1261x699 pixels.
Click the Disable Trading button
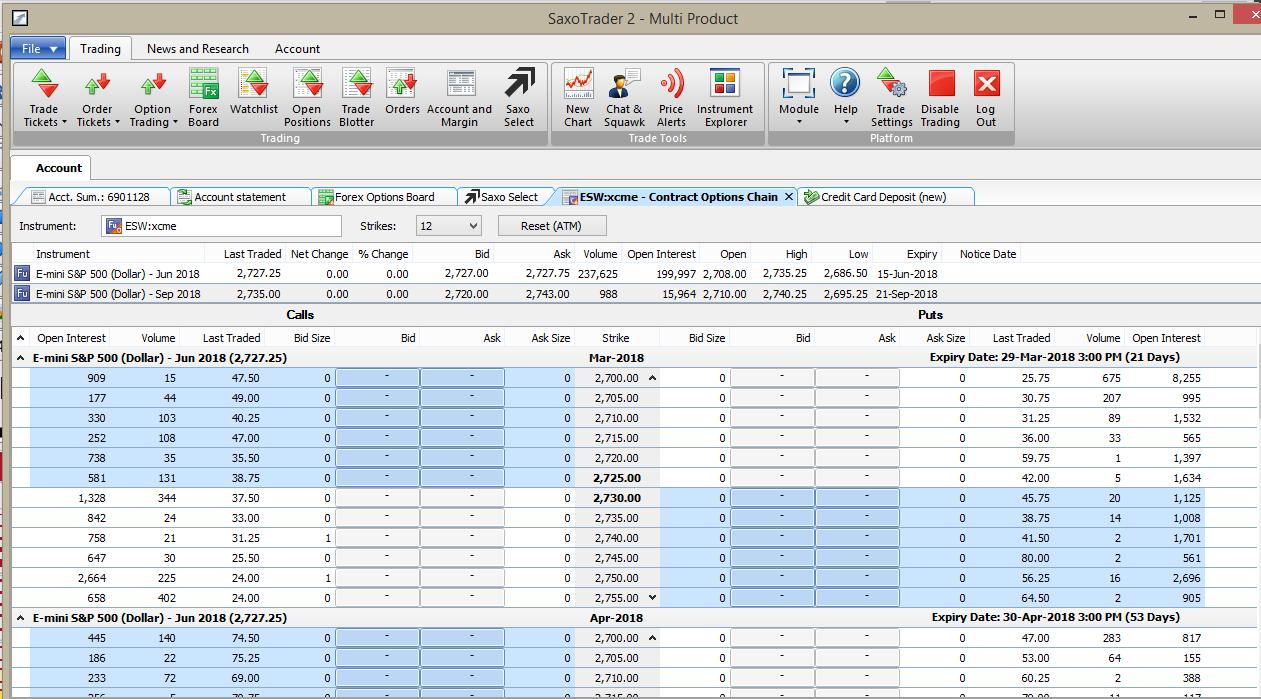940,97
